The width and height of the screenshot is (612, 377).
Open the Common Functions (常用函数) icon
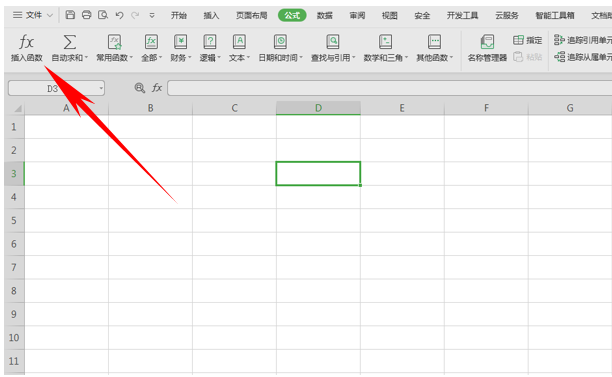114,41
